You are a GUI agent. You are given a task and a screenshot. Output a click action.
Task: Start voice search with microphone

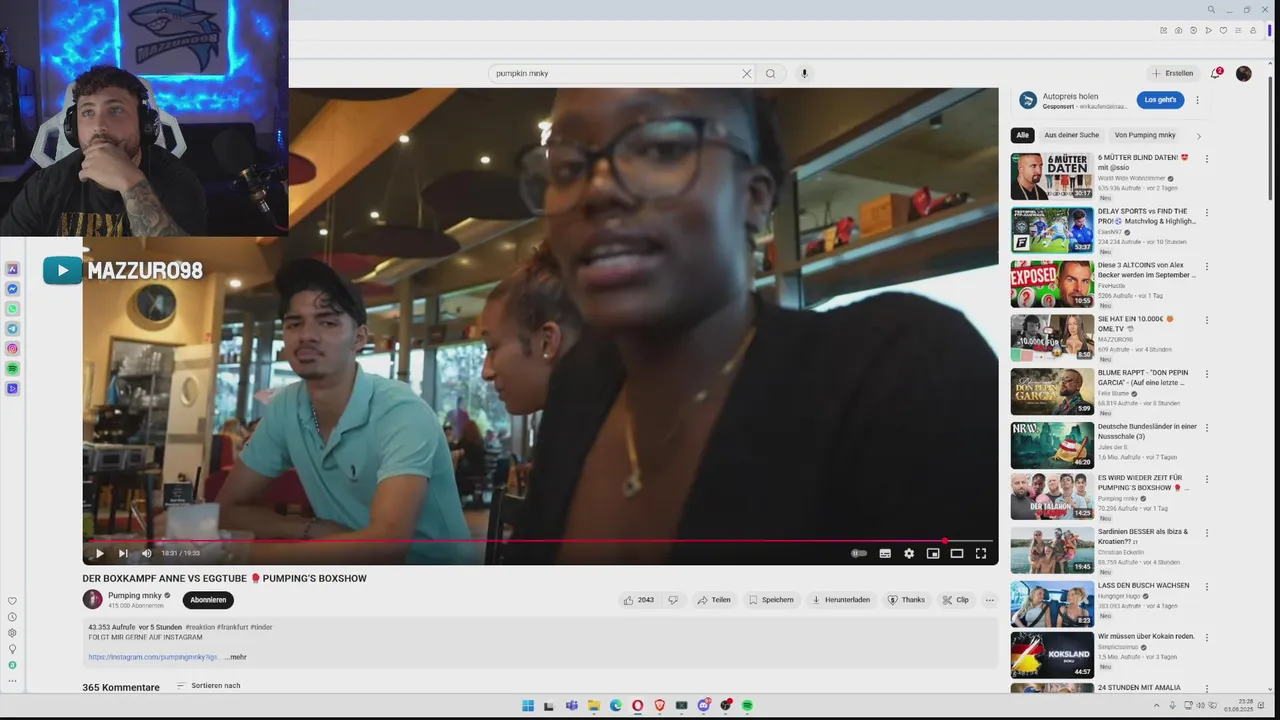(804, 73)
